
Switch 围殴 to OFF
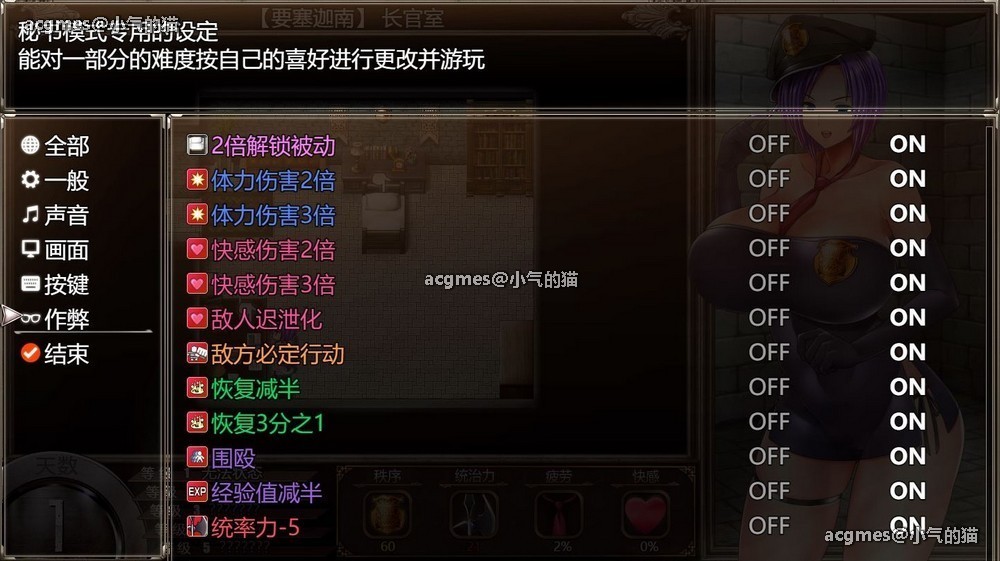pos(769,456)
